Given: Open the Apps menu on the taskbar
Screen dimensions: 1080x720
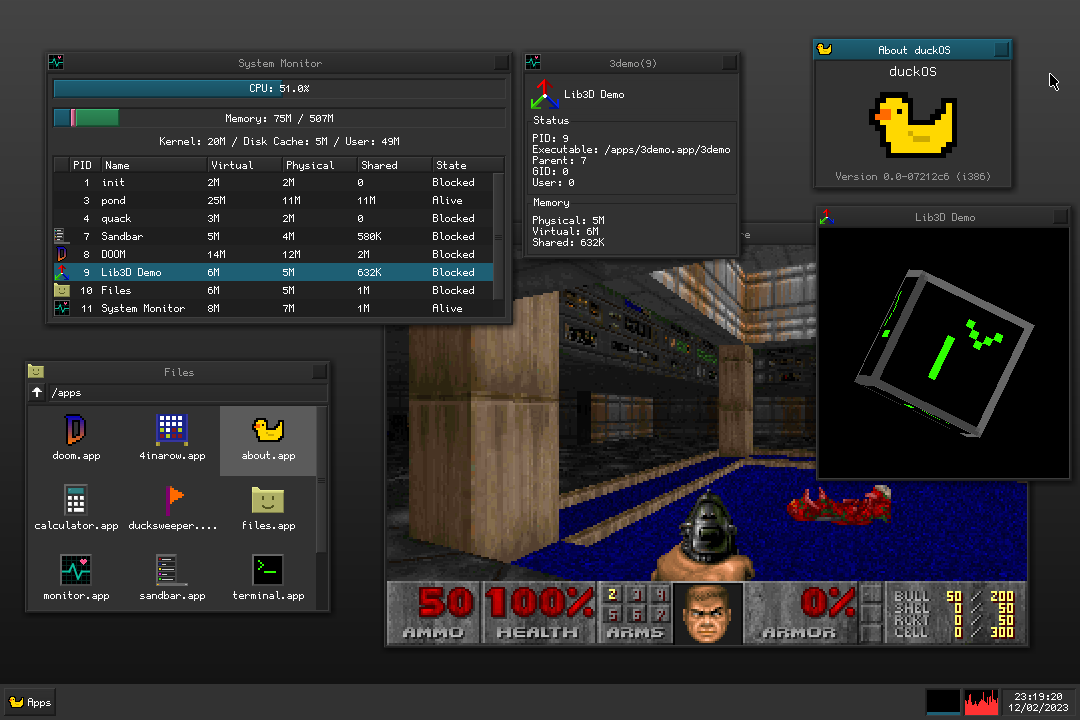Looking at the screenshot, I should pyautogui.click(x=30, y=702).
